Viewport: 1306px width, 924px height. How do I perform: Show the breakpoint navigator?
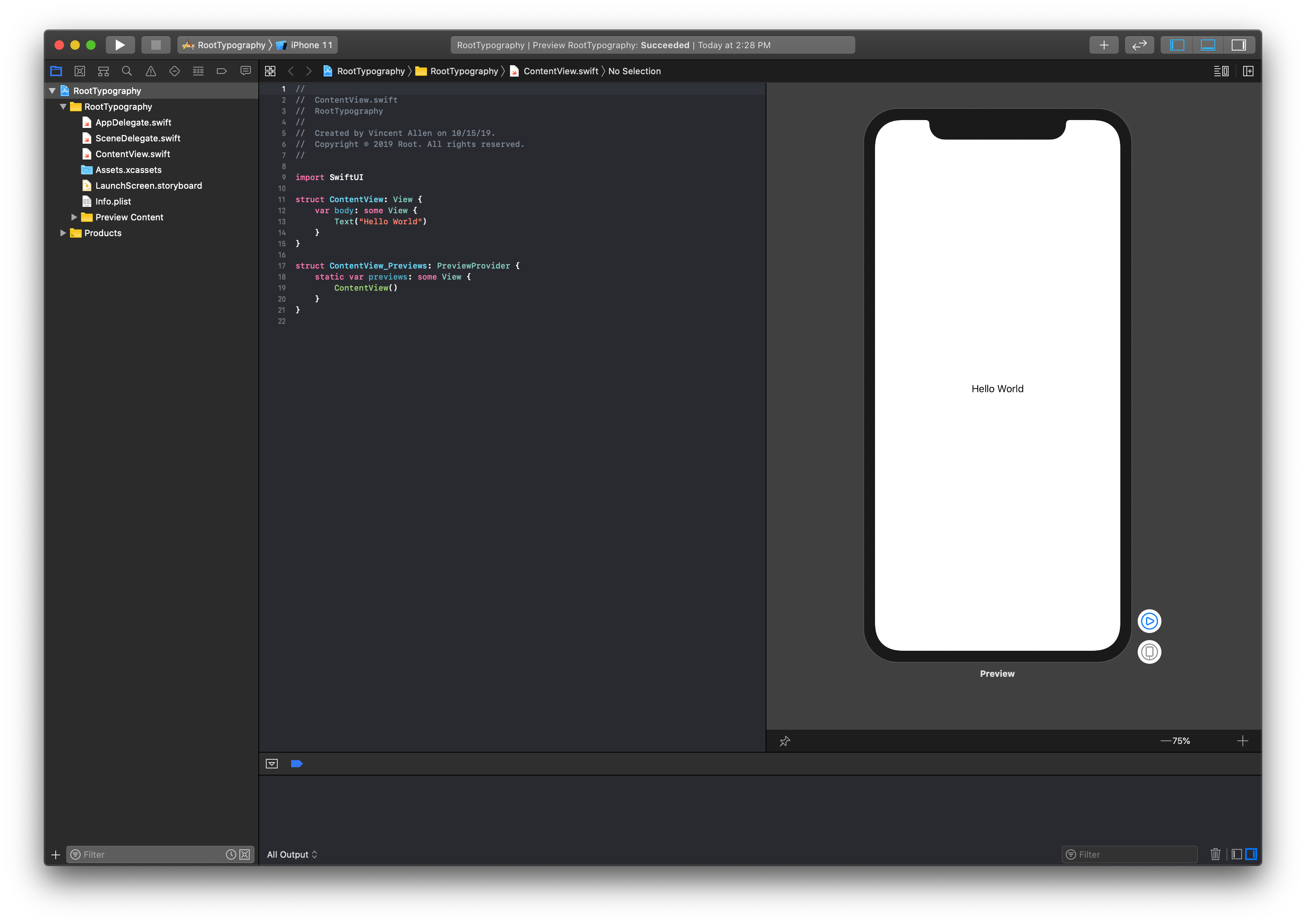coord(222,71)
